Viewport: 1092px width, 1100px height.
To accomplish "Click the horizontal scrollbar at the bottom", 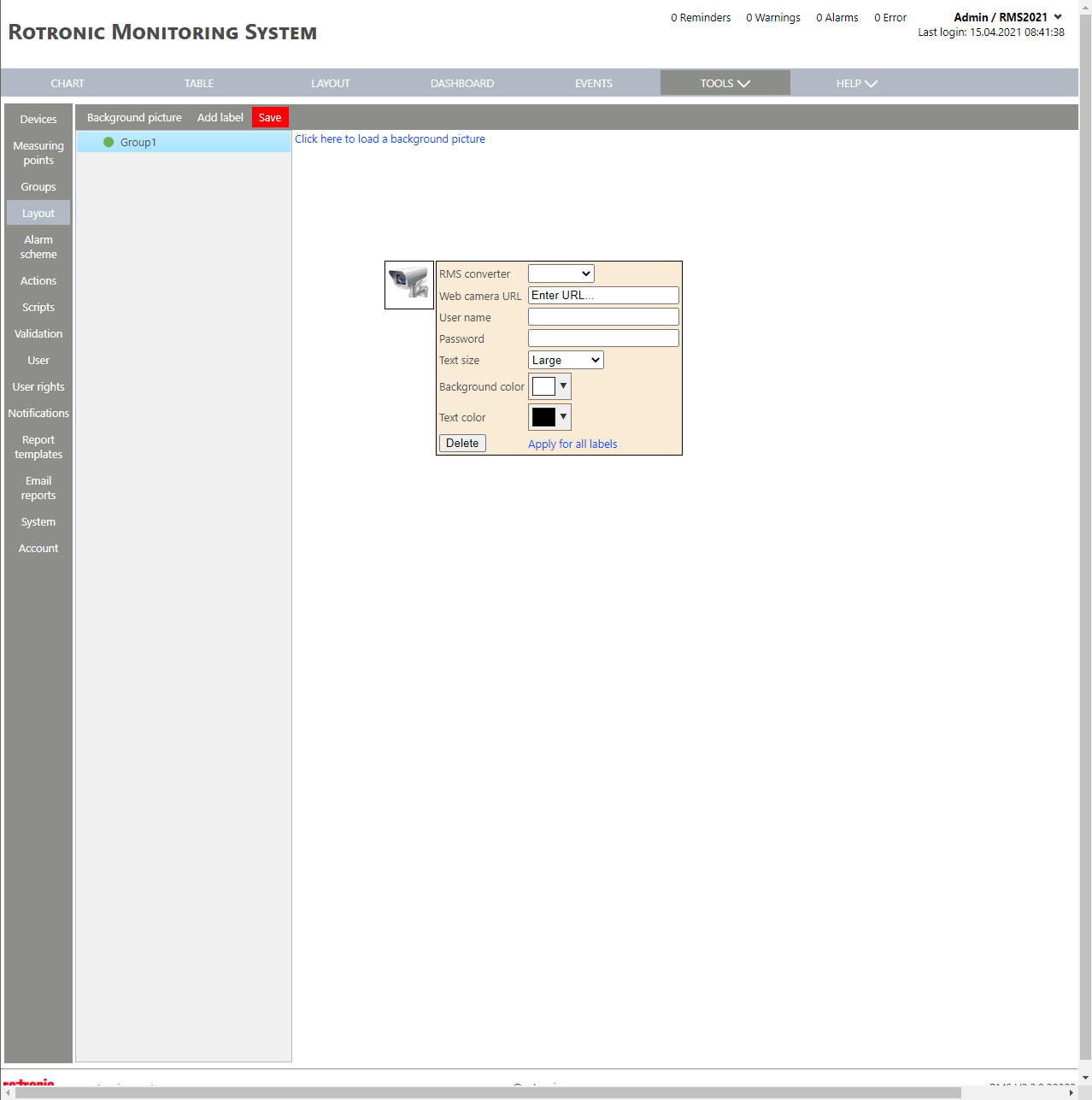I will [488, 1092].
